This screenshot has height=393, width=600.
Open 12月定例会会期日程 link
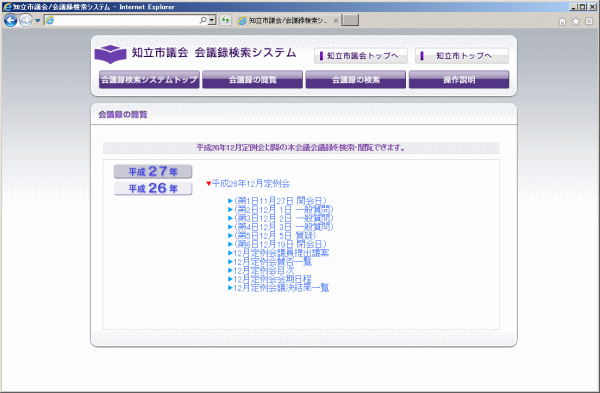(272, 279)
